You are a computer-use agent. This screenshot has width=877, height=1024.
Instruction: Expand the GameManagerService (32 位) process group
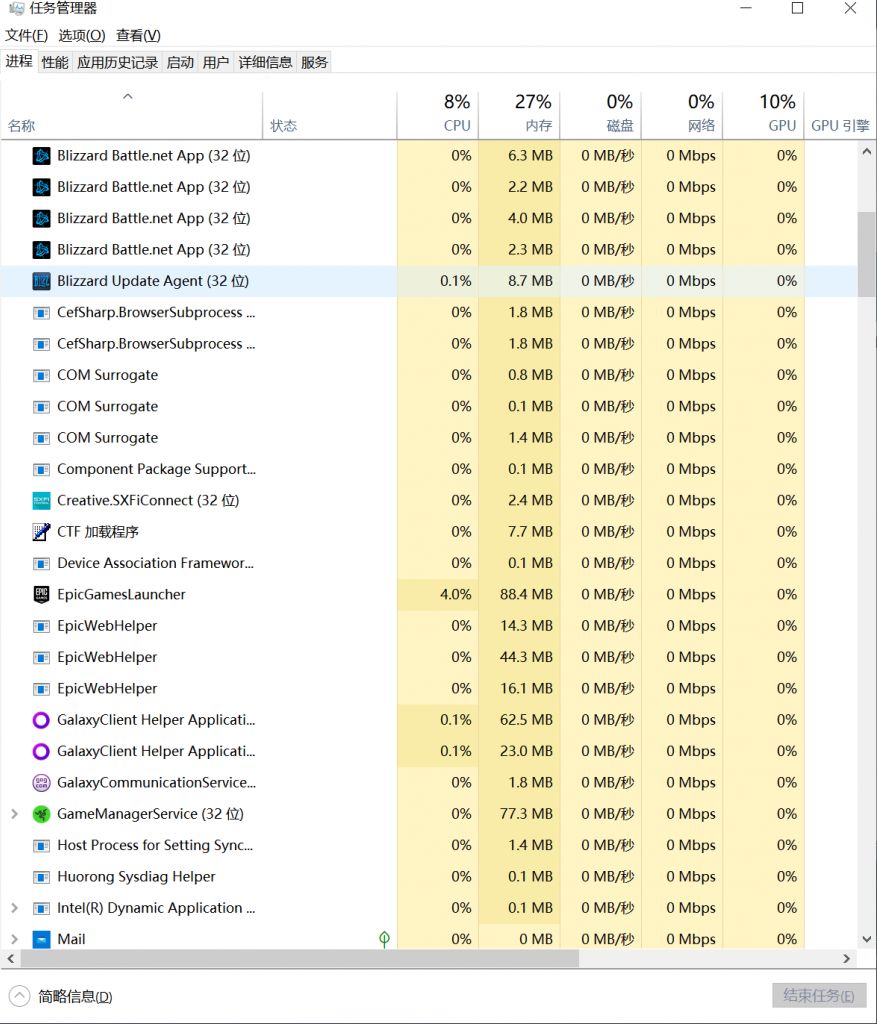pyautogui.click(x=14, y=814)
